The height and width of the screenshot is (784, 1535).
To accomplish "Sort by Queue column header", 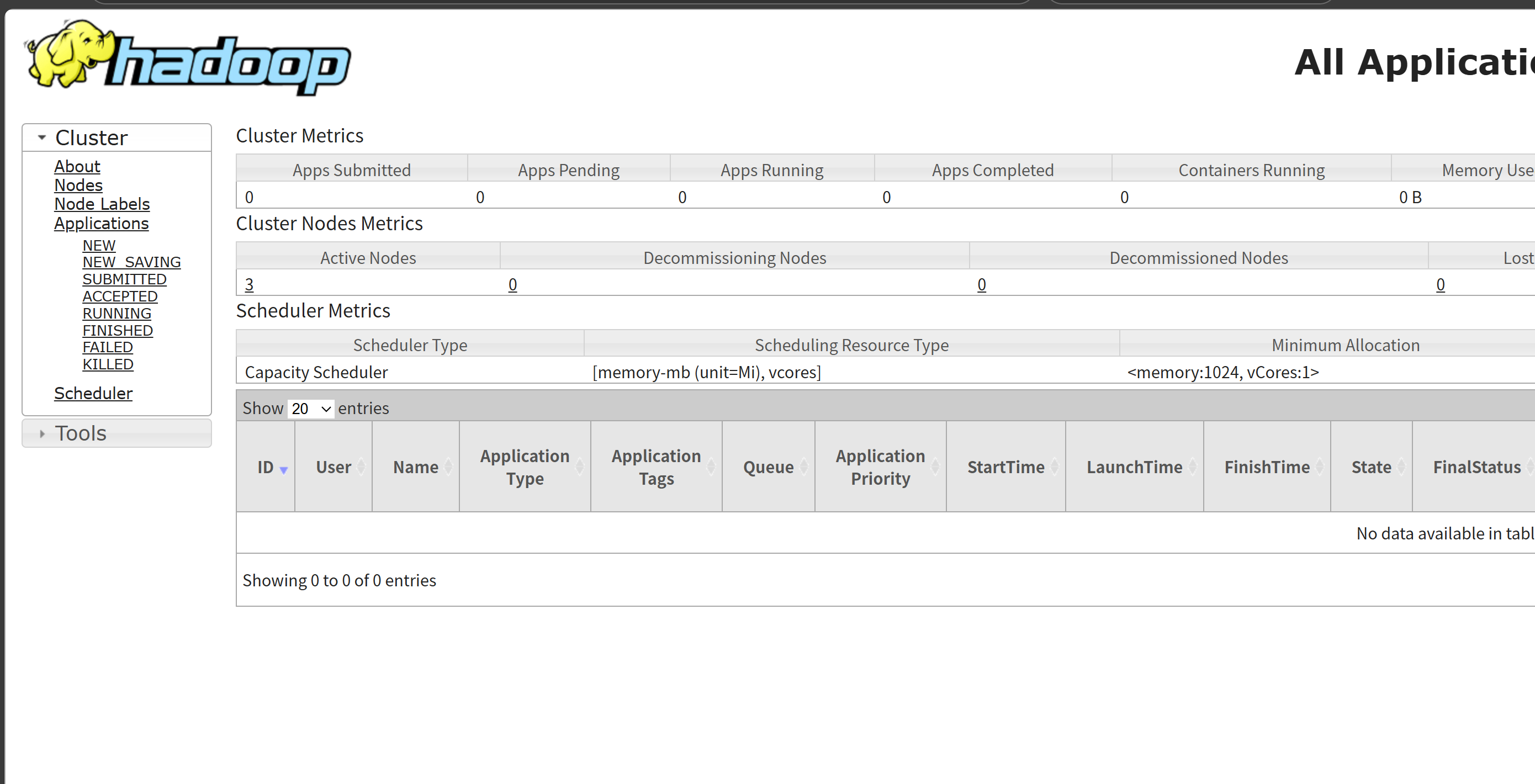I will (x=767, y=467).
